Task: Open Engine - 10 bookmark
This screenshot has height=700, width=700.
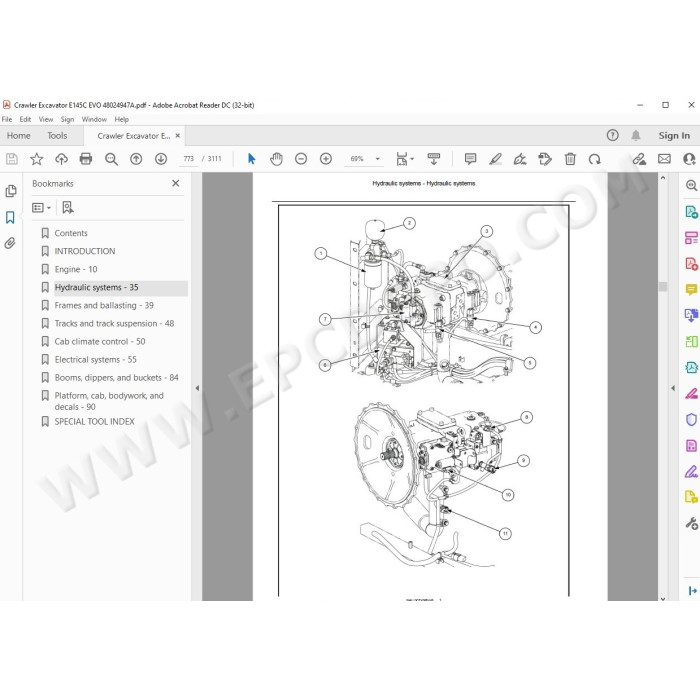Action: click(76, 269)
